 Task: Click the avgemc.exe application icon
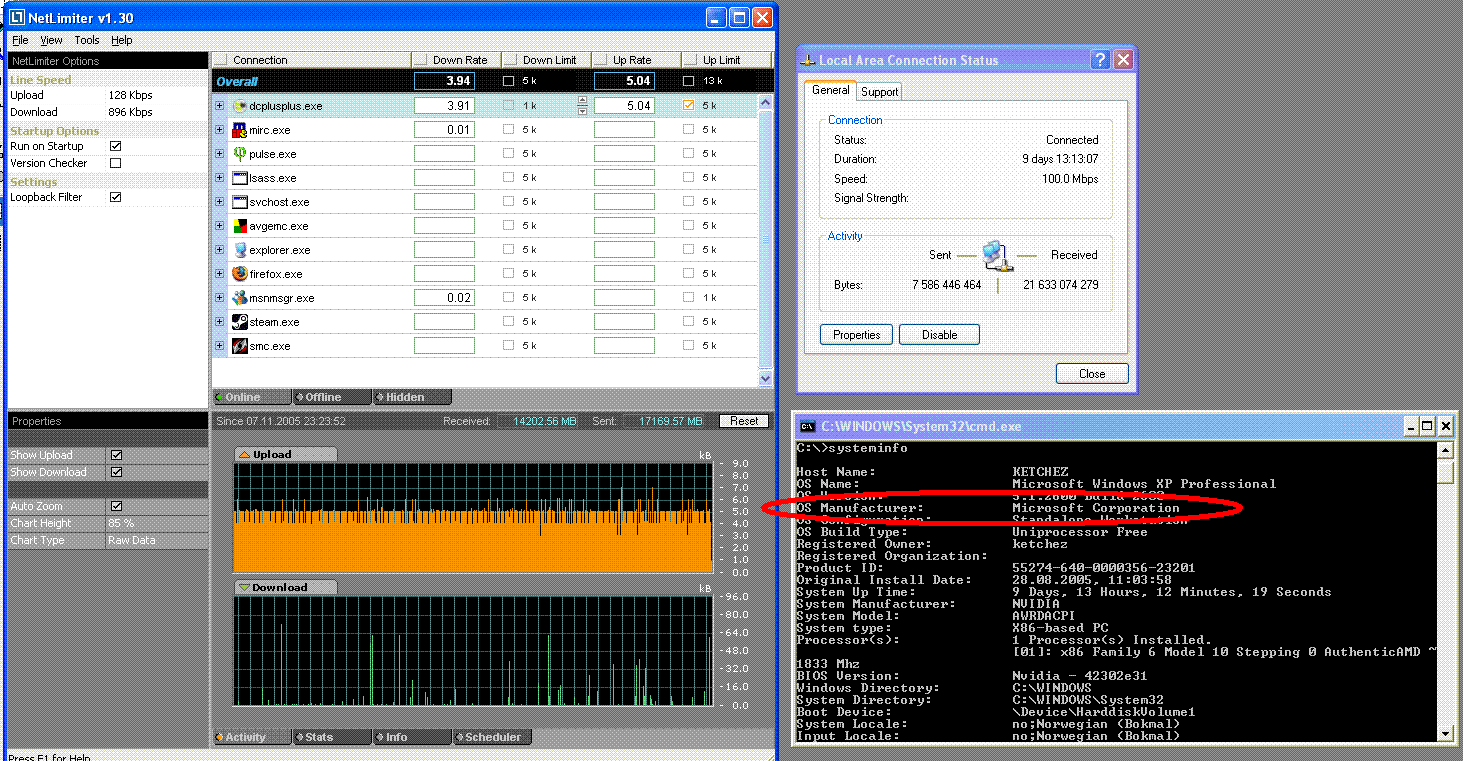pyautogui.click(x=240, y=225)
